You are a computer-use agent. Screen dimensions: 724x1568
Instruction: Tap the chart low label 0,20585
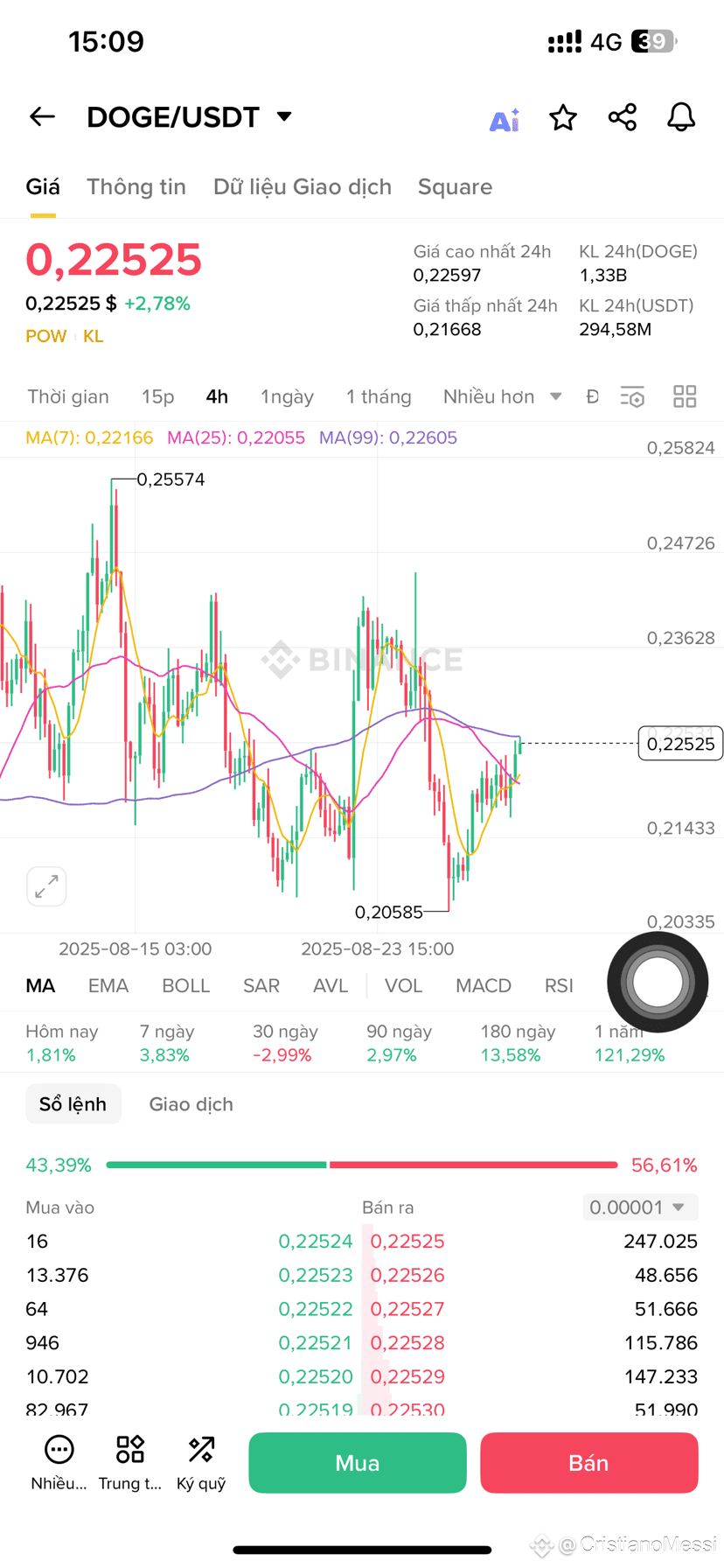389,913
